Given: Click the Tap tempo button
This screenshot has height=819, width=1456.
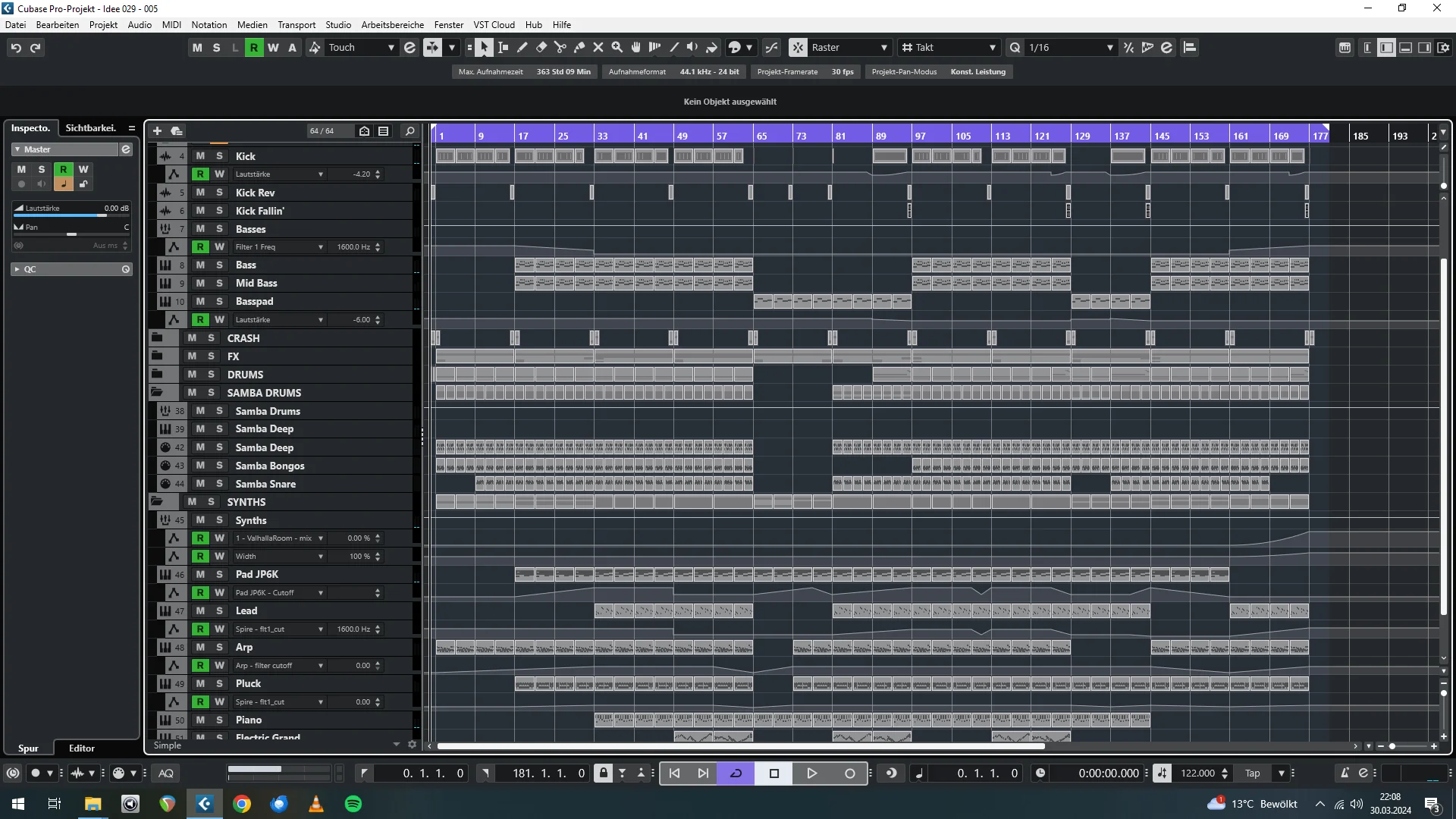Looking at the screenshot, I should [1252, 773].
